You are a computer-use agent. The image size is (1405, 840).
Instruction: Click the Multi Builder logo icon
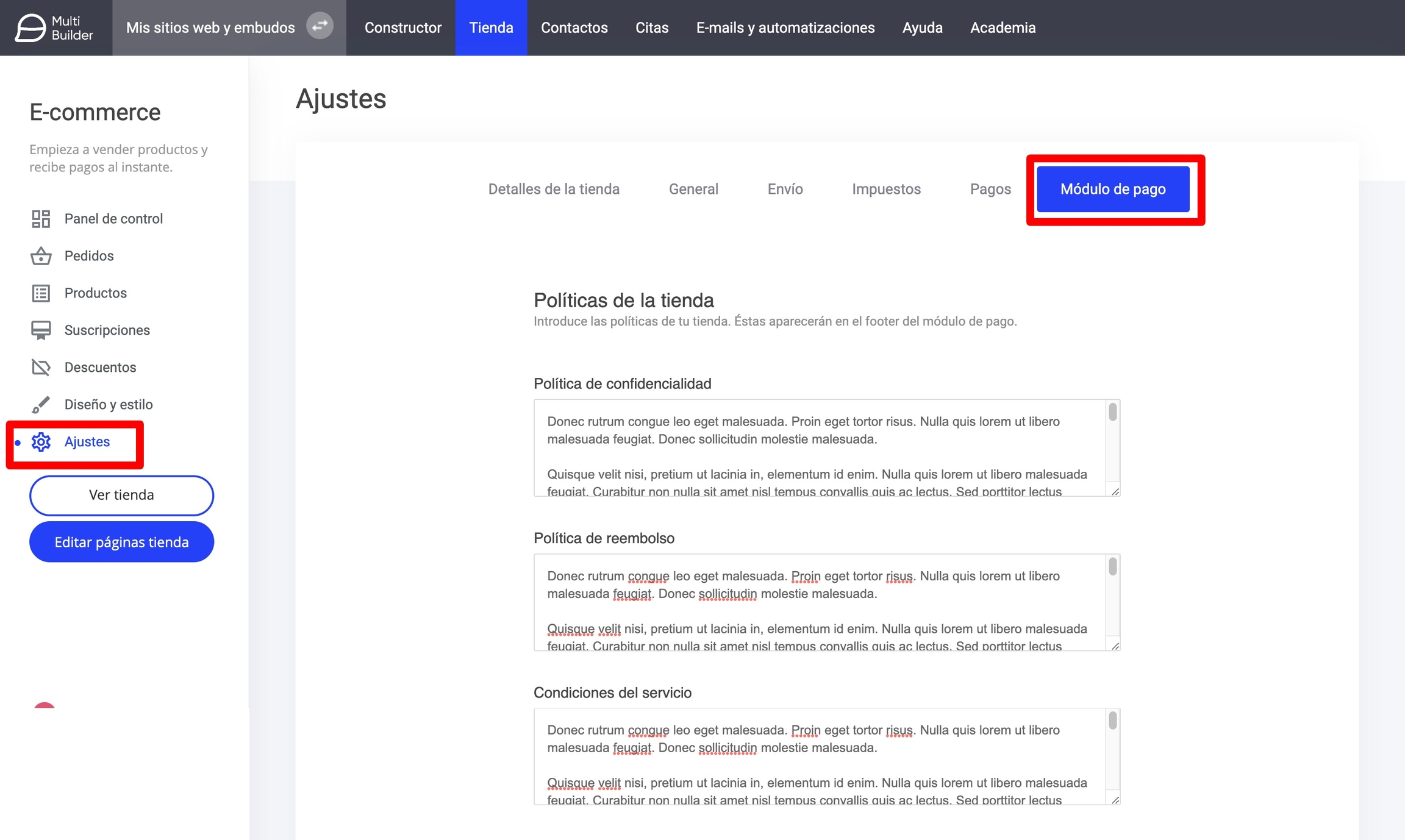tap(30, 28)
